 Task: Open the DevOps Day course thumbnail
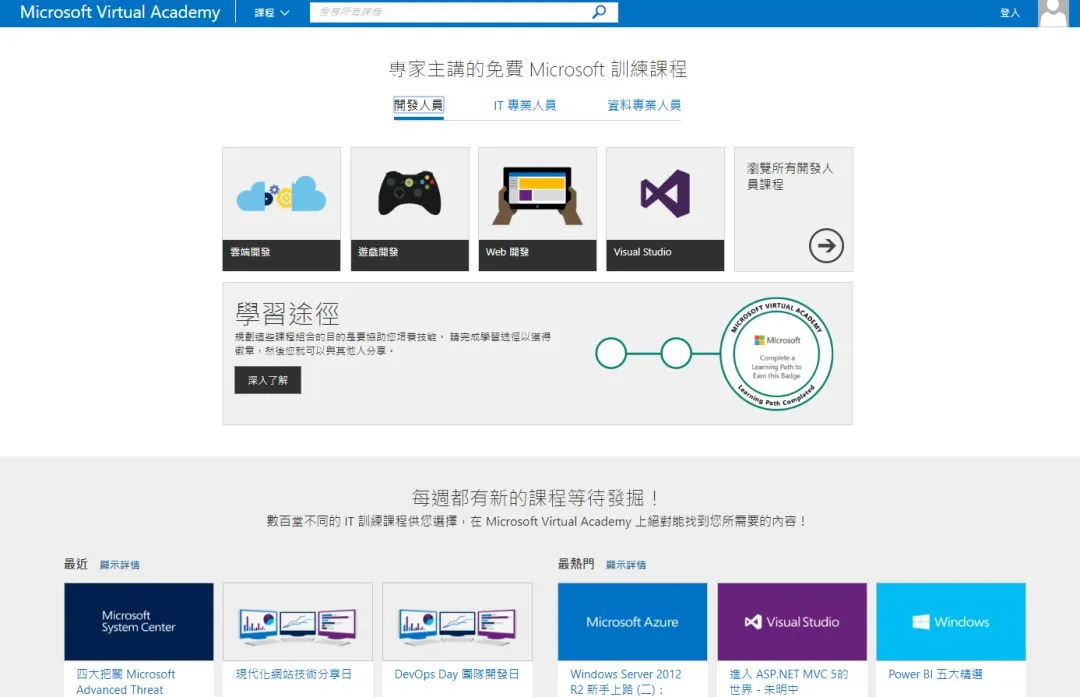coord(457,622)
